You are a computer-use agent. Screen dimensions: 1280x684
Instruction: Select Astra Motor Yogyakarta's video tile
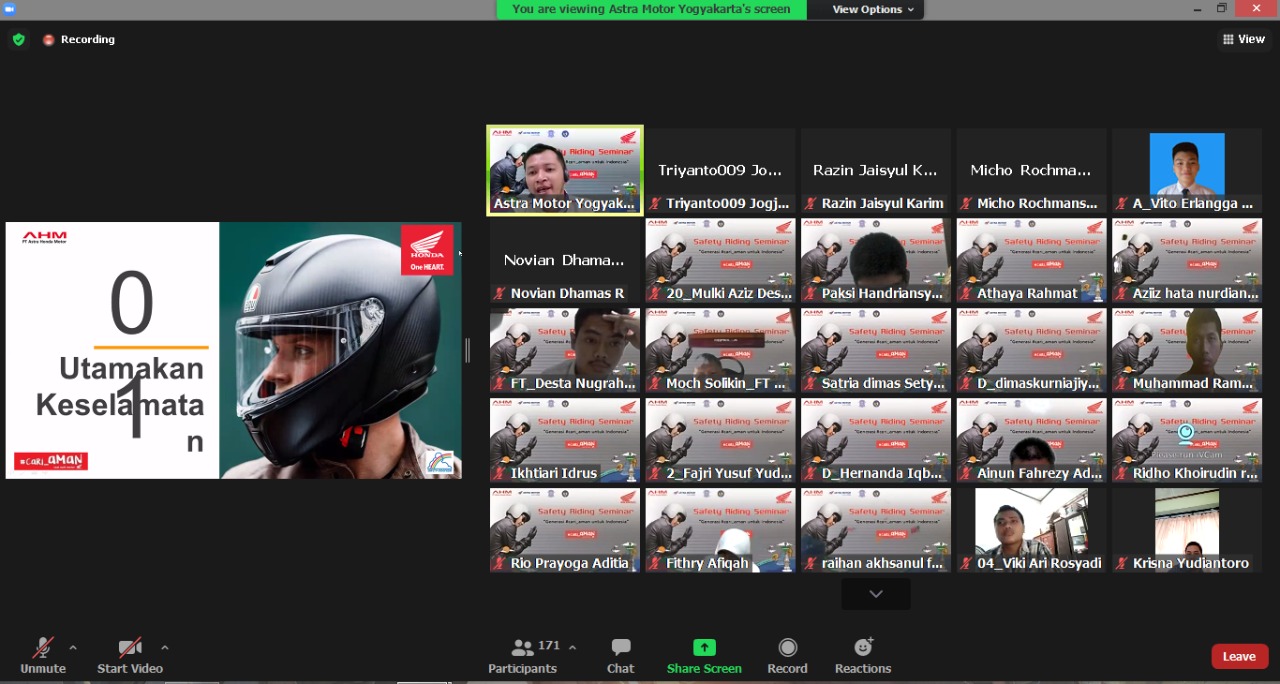pos(565,170)
